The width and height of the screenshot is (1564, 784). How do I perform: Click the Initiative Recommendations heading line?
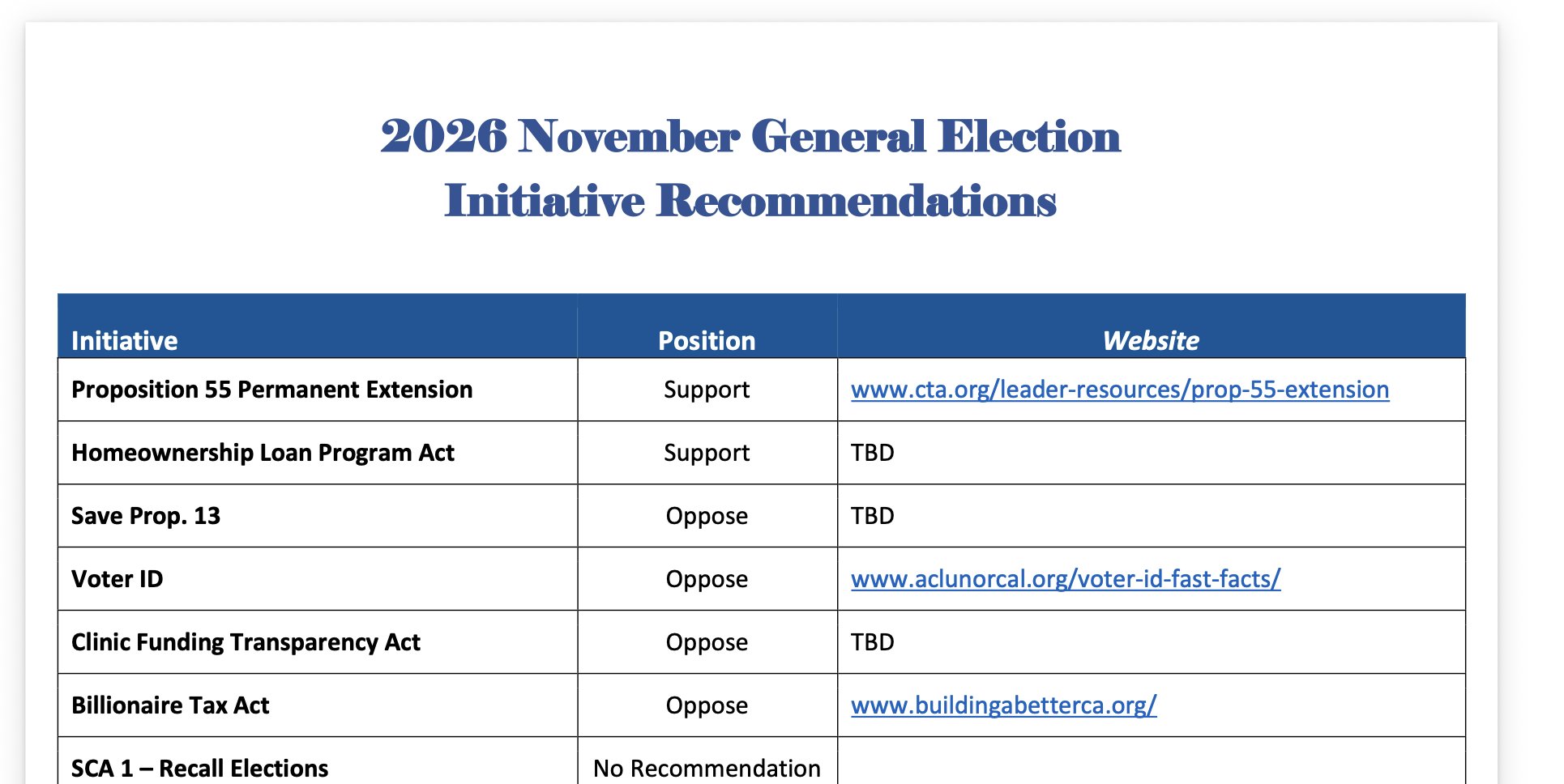coord(750,200)
